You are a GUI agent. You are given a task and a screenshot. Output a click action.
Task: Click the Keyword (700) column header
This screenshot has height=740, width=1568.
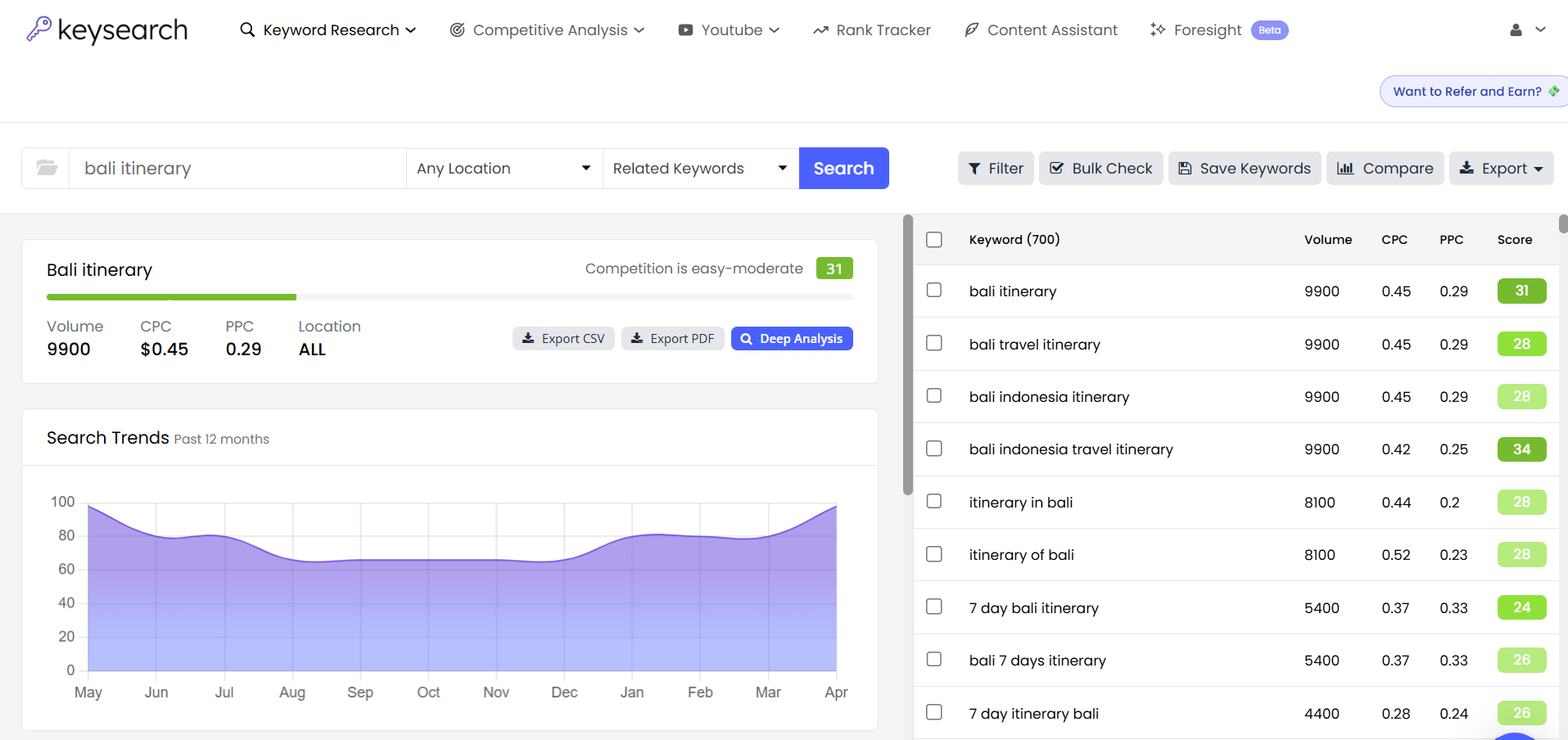coord(1014,240)
